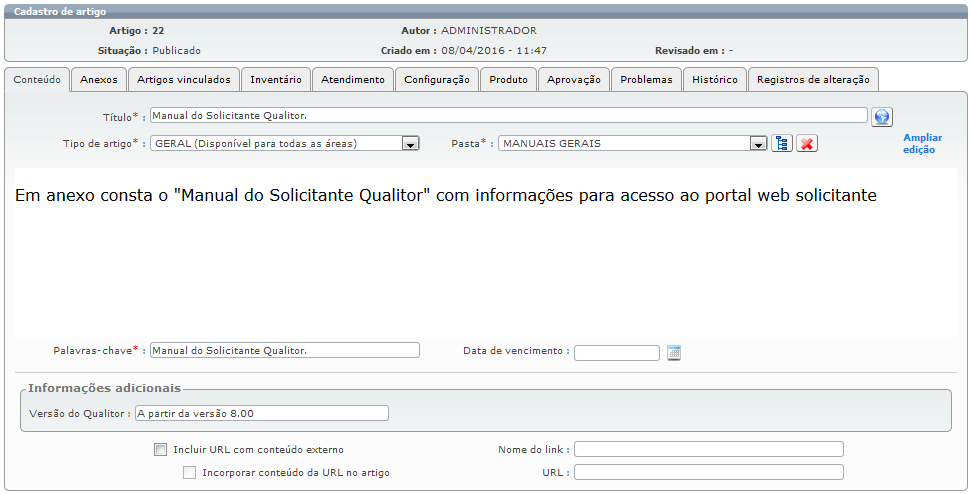Open the Tipo de artigo dropdown
This screenshot has width=971, height=494.
coord(285,144)
